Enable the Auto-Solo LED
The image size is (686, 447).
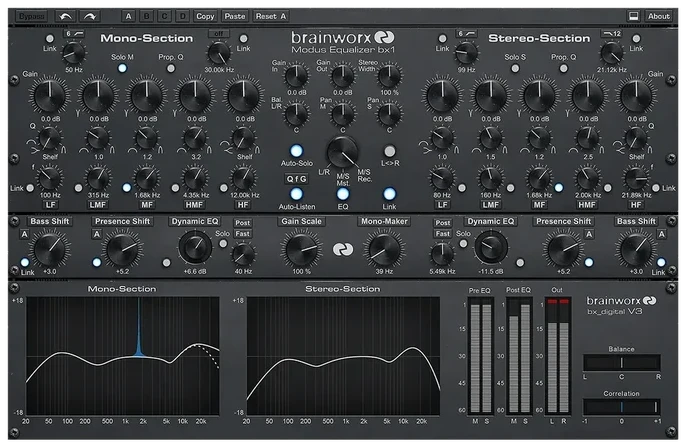(296, 150)
